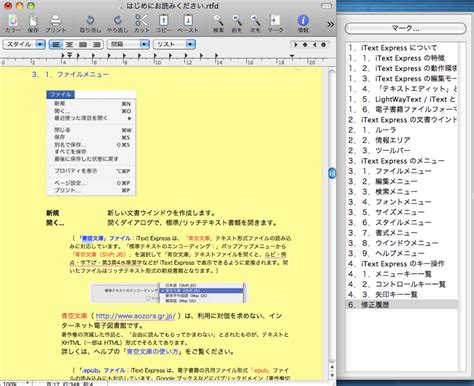
Task: Jump to mark 1.5 LightWayText / iText
Action: point(402,99)
